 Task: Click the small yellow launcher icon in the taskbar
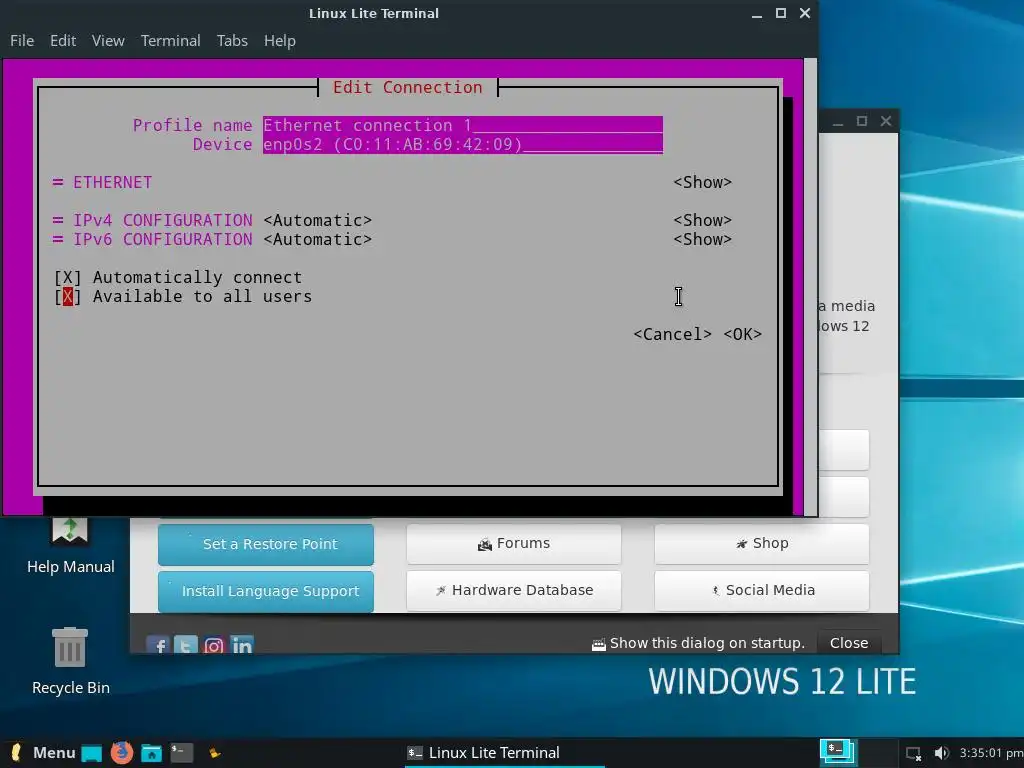click(x=214, y=754)
